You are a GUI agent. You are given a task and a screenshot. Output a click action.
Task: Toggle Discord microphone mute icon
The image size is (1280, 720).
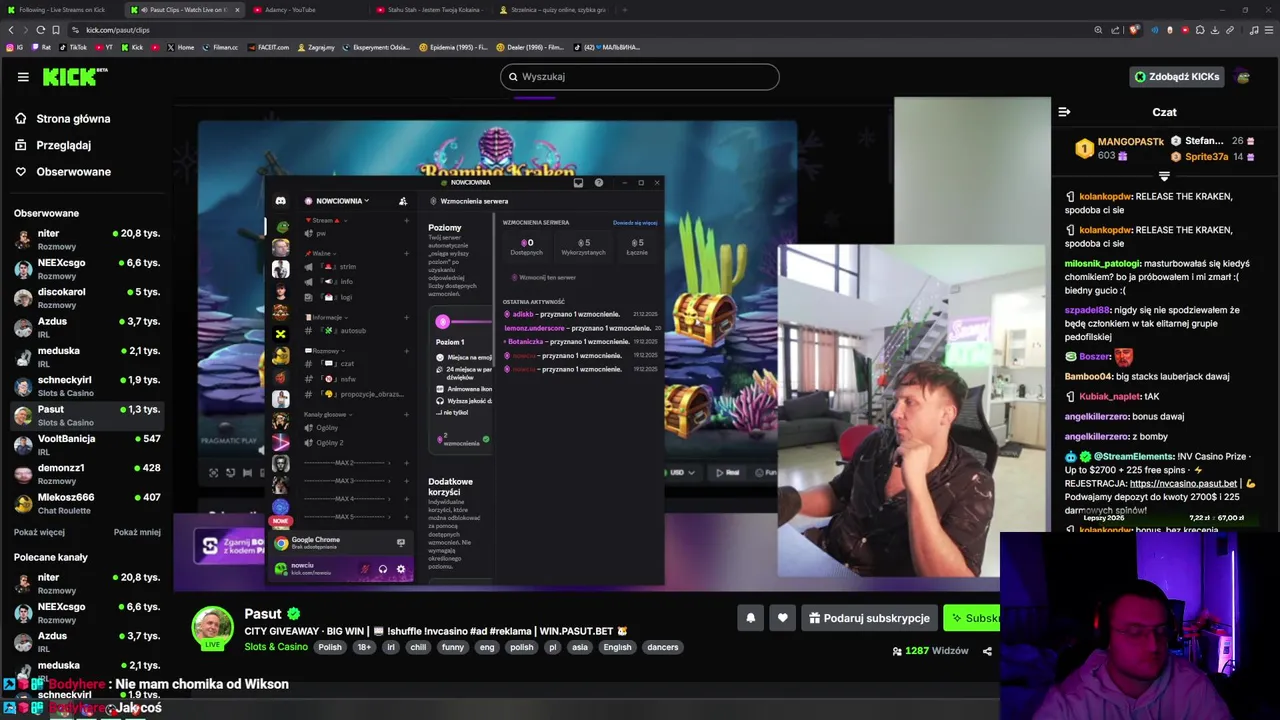coord(365,569)
